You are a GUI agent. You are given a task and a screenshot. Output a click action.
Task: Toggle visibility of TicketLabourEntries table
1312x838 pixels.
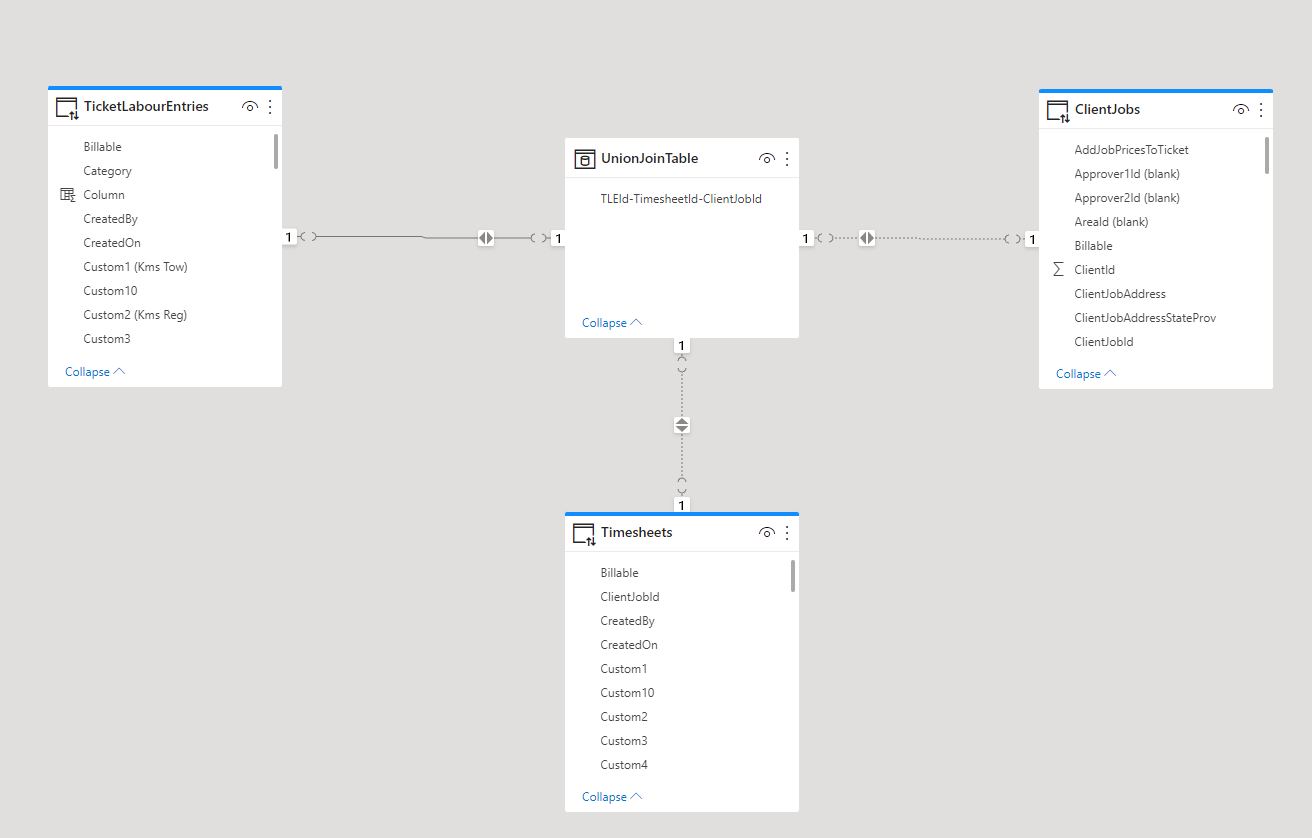pyautogui.click(x=250, y=106)
